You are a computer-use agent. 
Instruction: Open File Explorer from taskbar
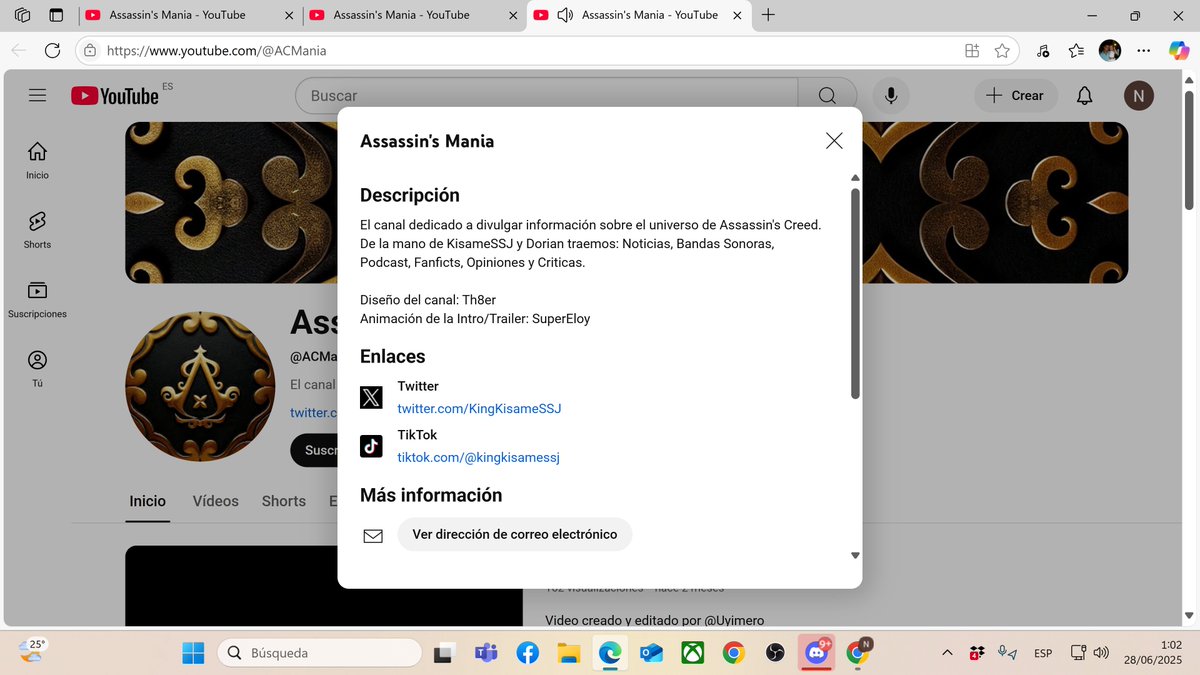pyautogui.click(x=569, y=653)
